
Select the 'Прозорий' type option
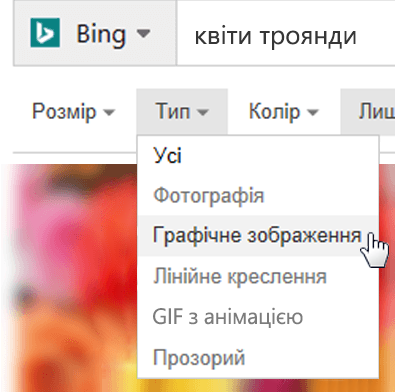pyautogui.click(x=258, y=357)
